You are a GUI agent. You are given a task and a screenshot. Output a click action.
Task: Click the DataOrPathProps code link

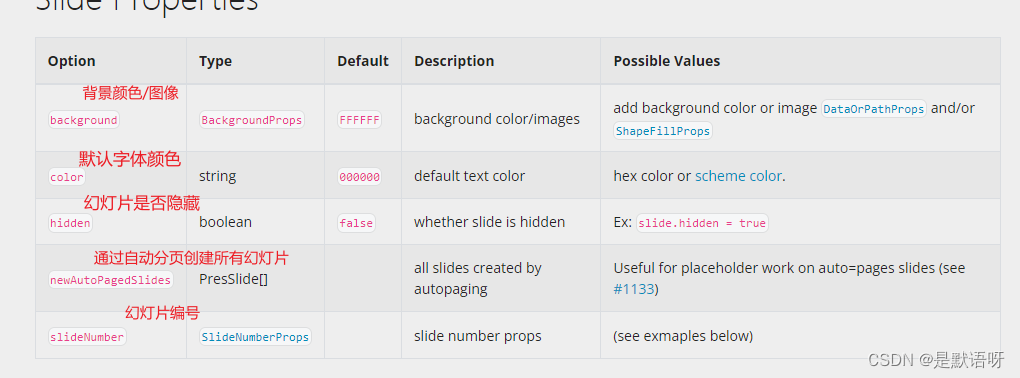pos(874,109)
